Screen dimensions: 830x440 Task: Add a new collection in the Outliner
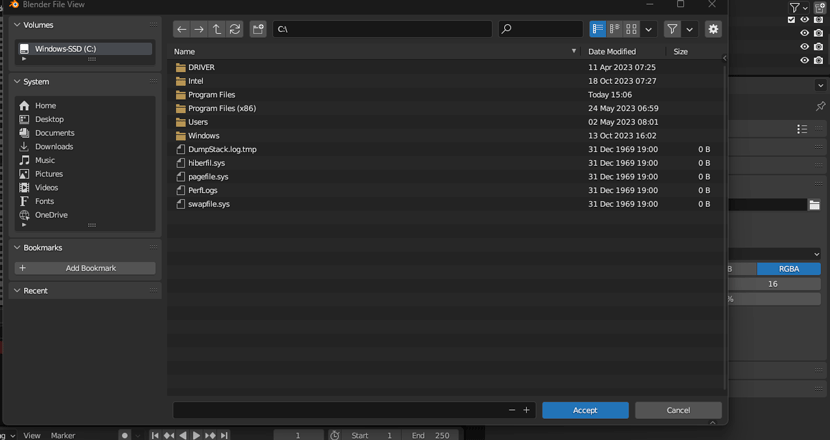click(x=819, y=7)
